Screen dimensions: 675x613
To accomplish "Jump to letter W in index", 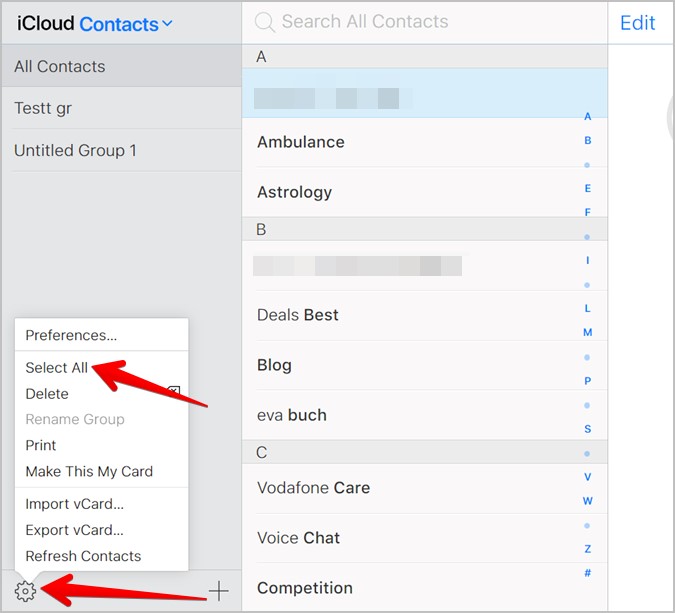I will pyautogui.click(x=588, y=501).
